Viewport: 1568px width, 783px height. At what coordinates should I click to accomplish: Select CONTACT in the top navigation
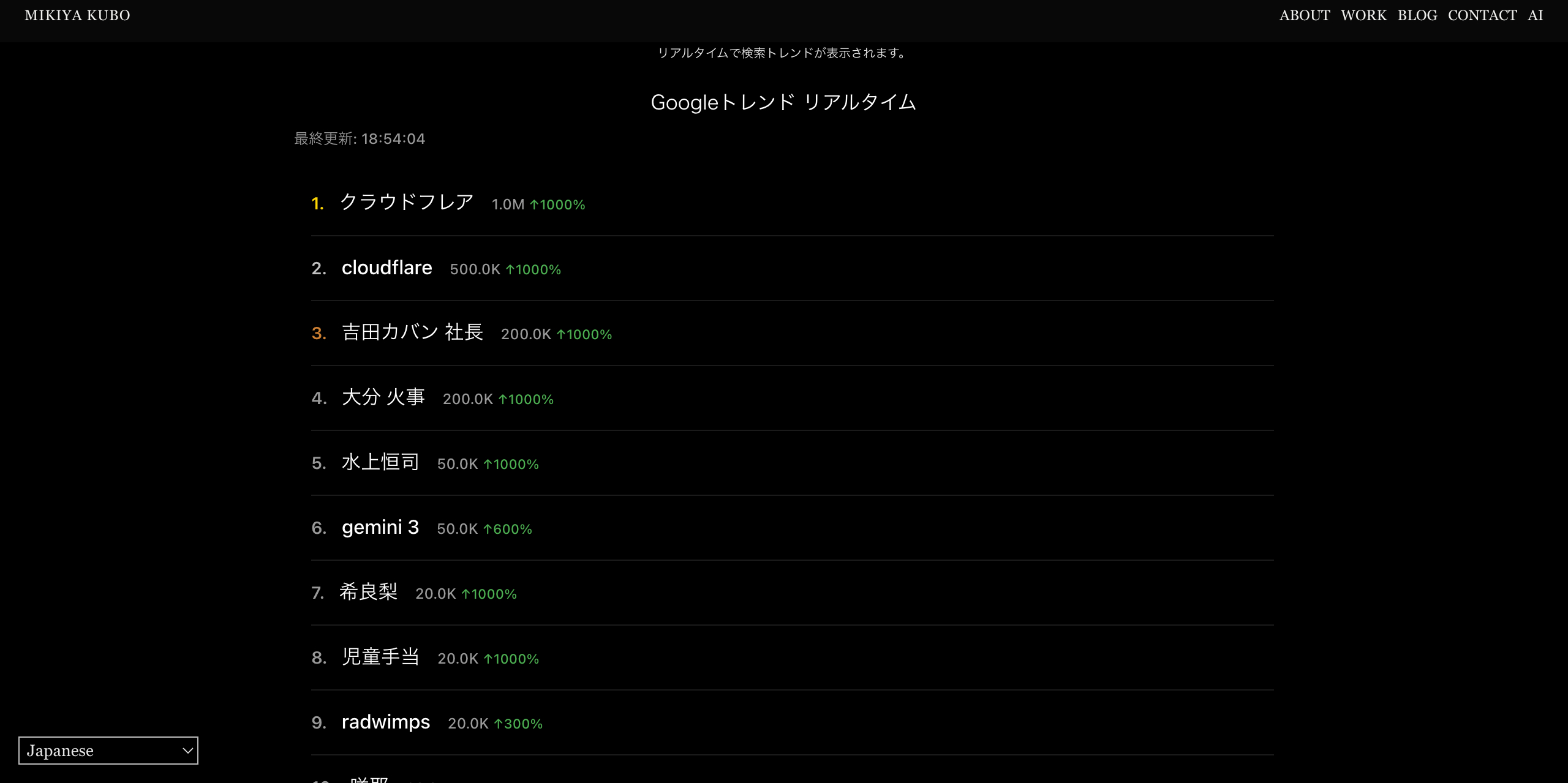pos(1482,15)
